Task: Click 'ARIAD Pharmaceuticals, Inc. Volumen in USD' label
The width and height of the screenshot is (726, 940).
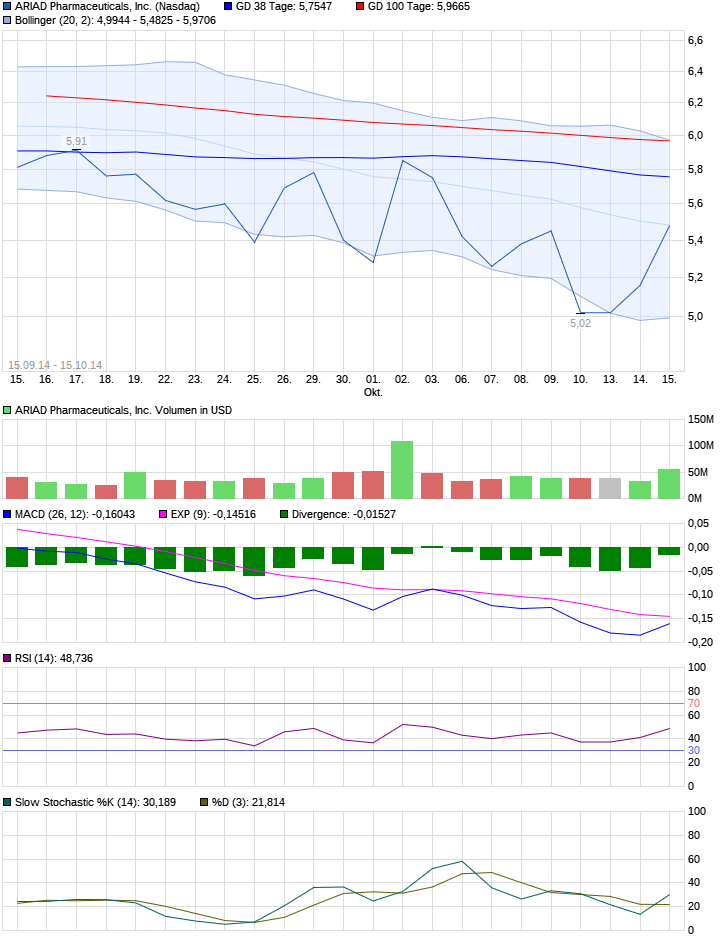Action: (123, 411)
